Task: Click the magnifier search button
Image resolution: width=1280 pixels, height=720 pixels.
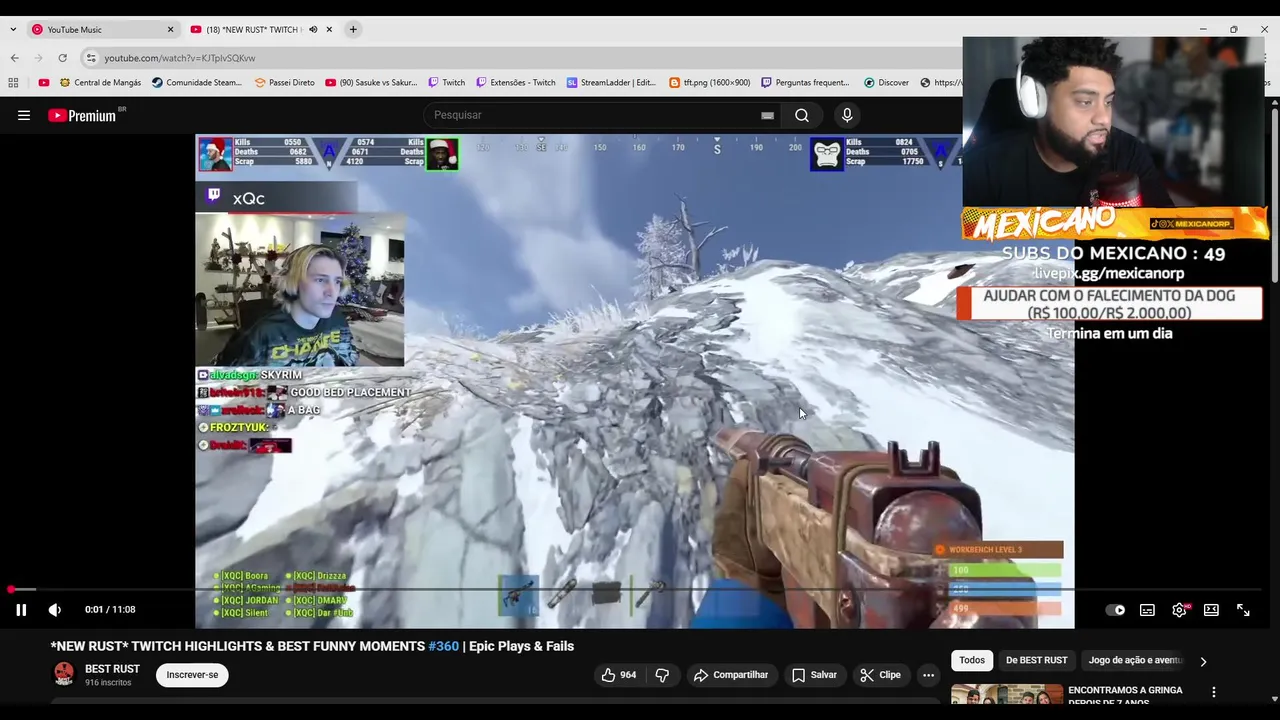Action: tap(802, 115)
